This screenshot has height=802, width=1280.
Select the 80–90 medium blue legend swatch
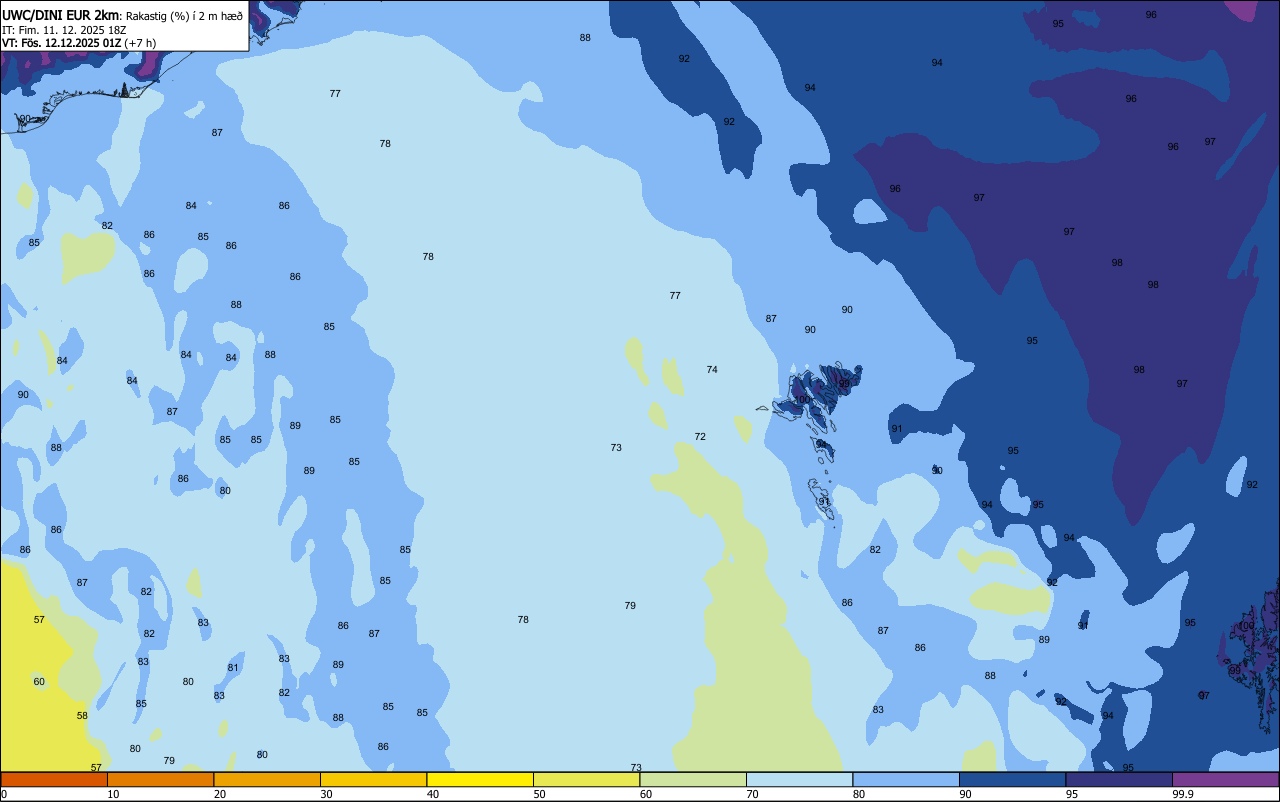906,779
